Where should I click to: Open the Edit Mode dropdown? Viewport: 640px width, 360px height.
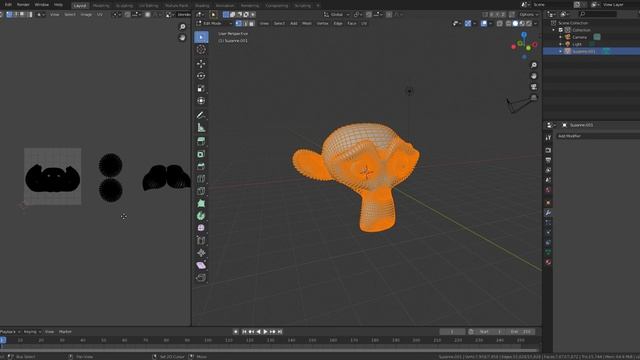pos(214,23)
